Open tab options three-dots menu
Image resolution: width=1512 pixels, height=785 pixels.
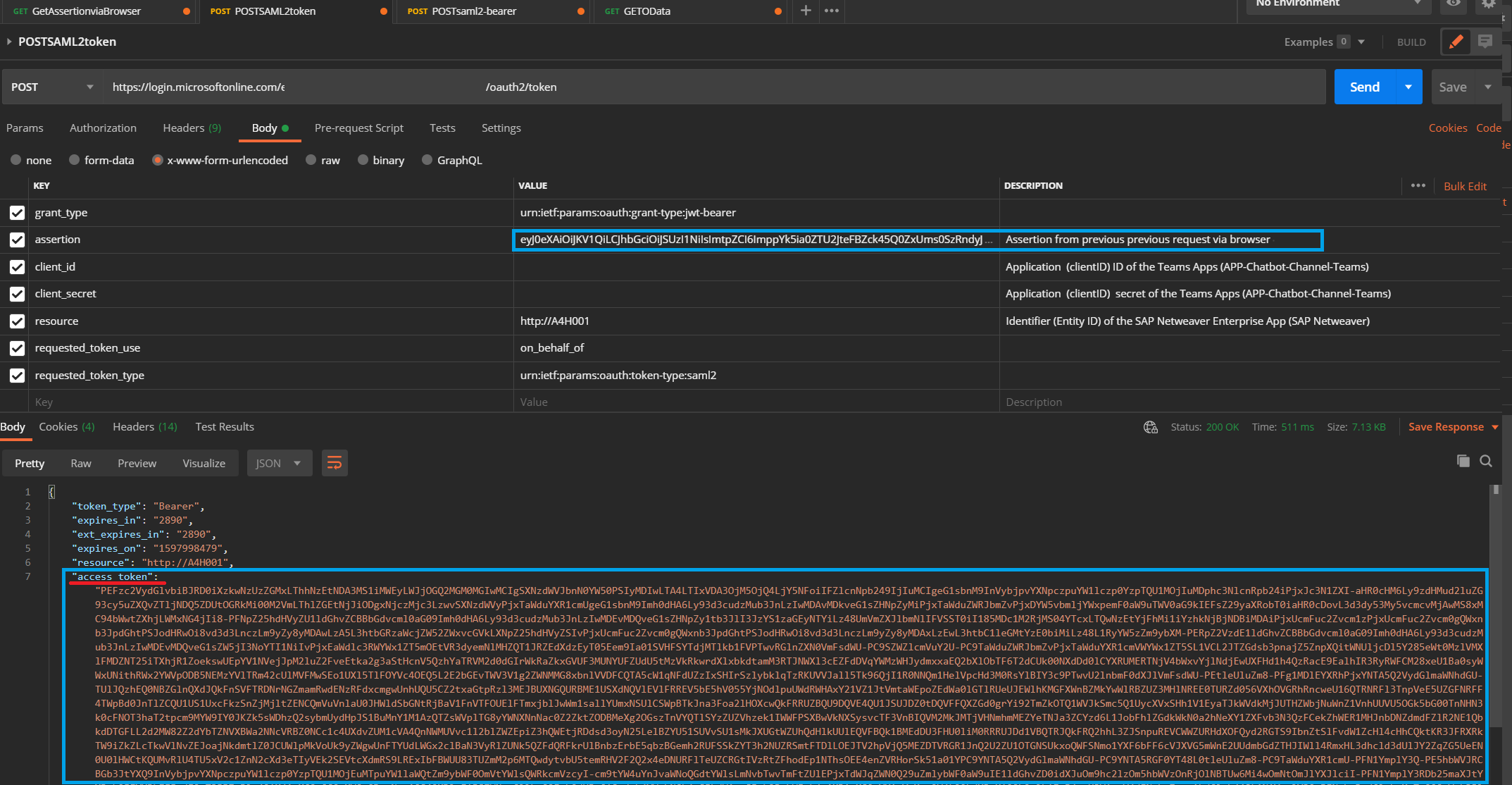click(832, 11)
